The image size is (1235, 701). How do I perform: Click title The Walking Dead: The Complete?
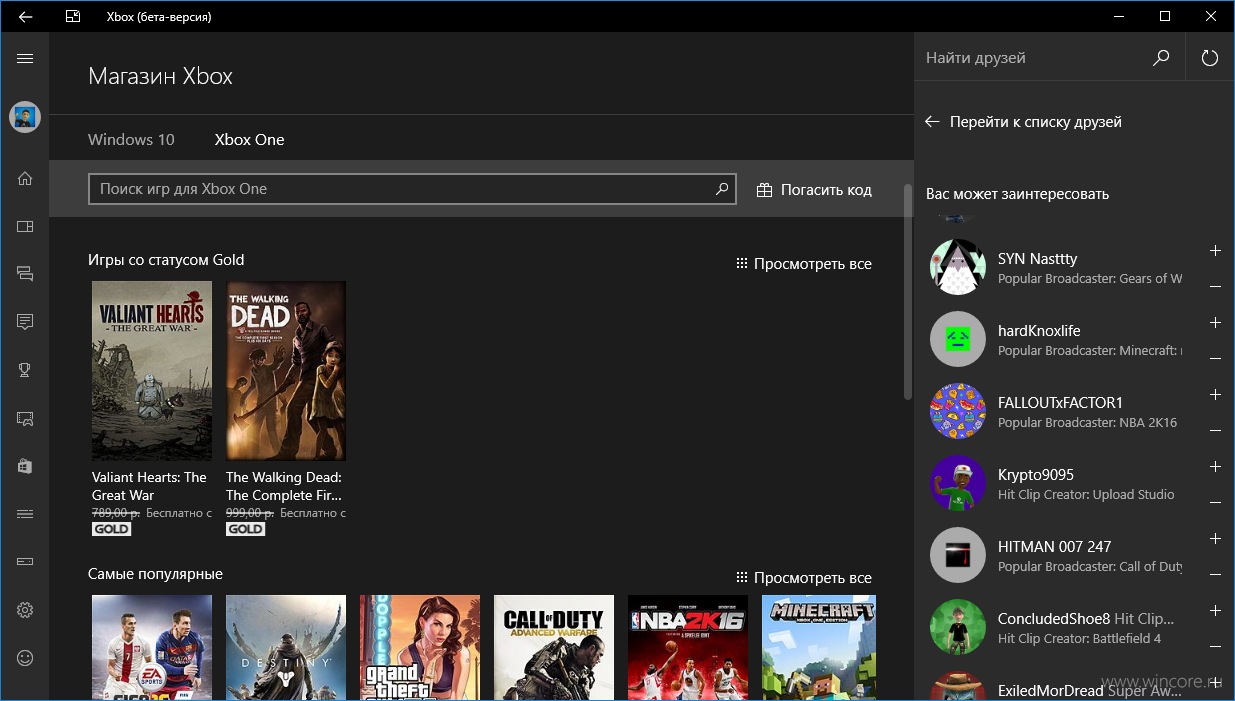(284, 486)
